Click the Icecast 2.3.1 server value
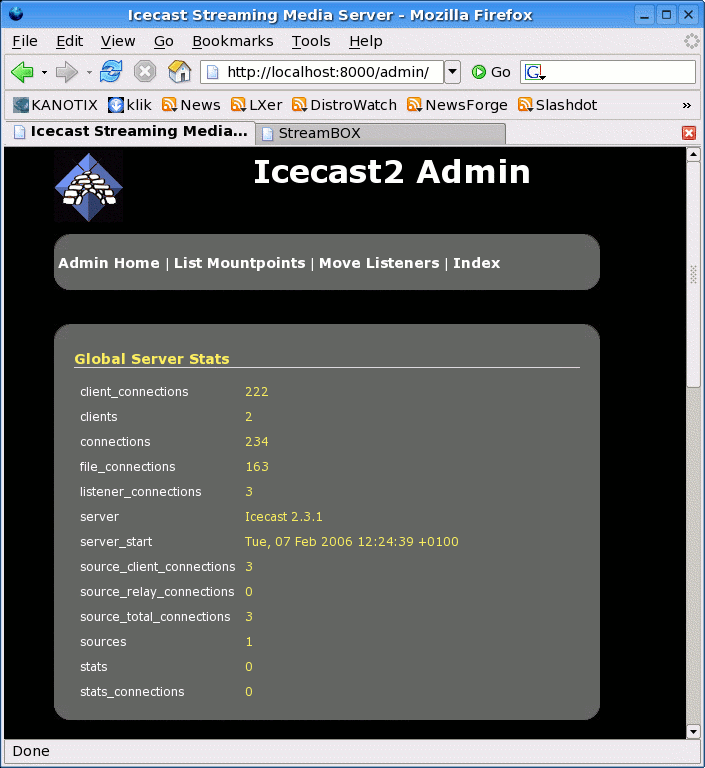Screen dimensions: 705x768 (x=284, y=517)
